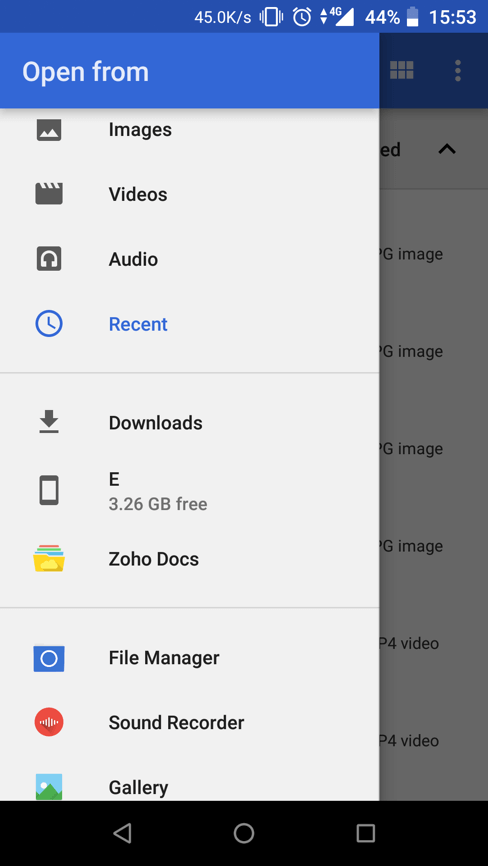Select the Recent menu entry

tap(189, 324)
